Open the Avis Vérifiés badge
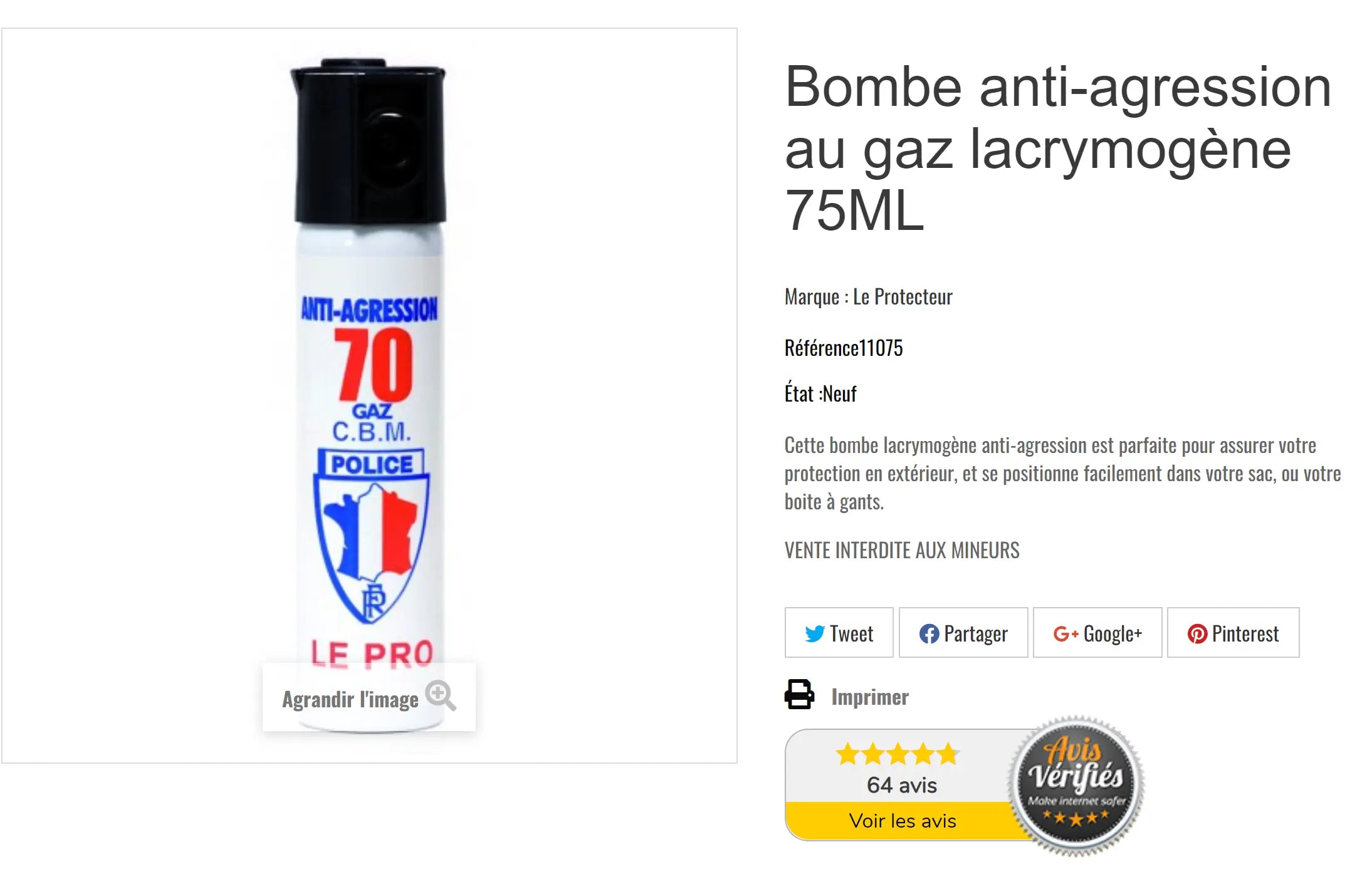 pyautogui.click(x=1076, y=785)
